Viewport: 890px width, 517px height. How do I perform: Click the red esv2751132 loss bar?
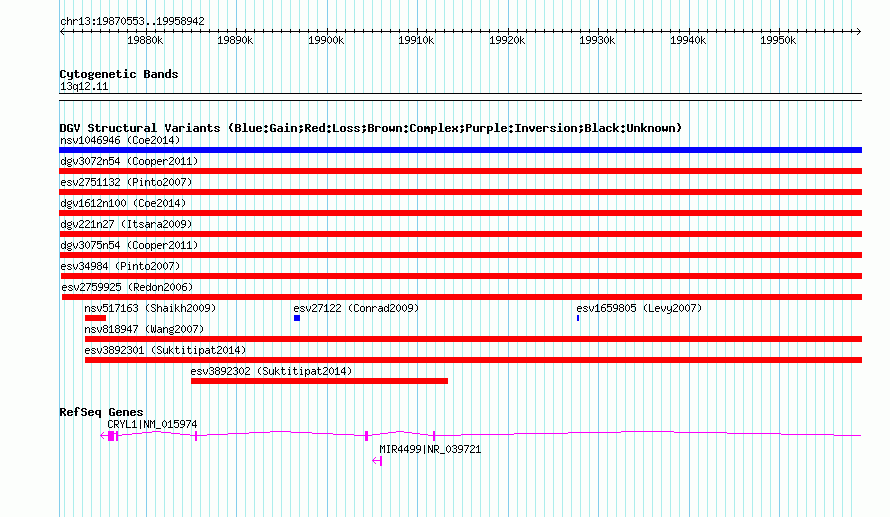(x=460, y=192)
